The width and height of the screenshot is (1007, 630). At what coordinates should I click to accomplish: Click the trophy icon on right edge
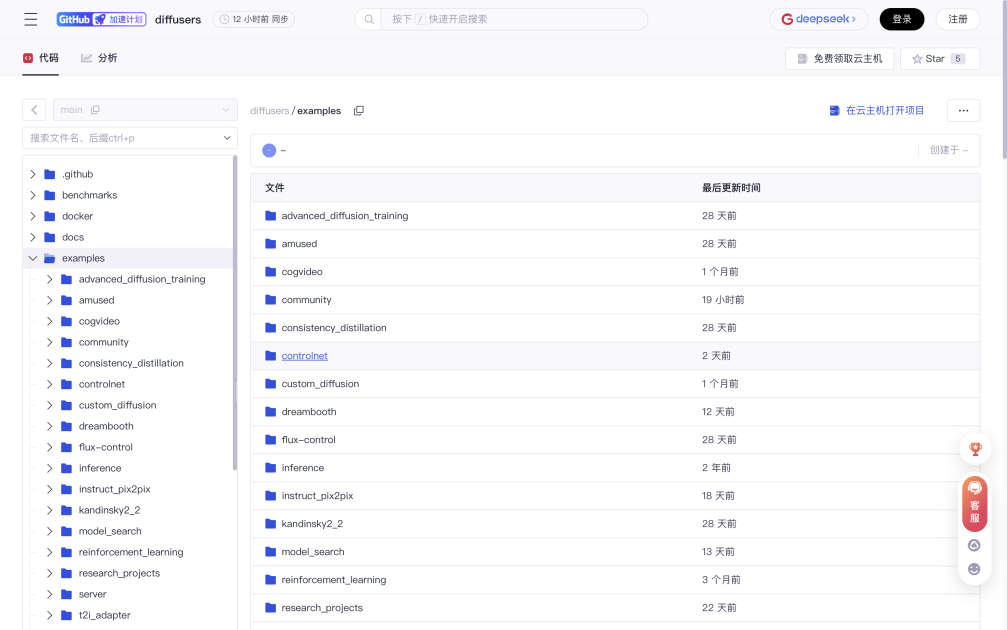(x=975, y=449)
